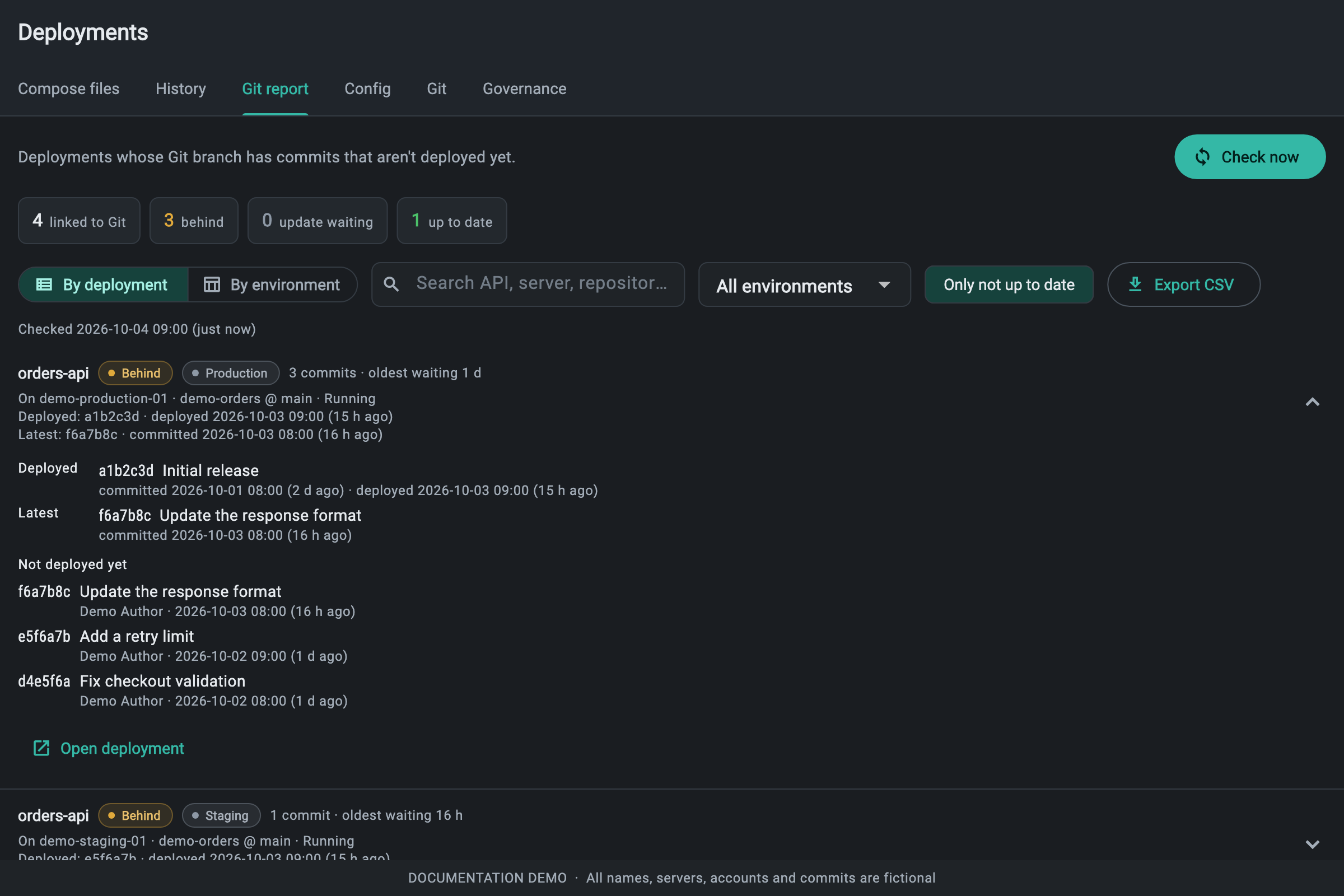Open the All environments dropdown
The height and width of the screenshot is (896, 1344).
804,284
